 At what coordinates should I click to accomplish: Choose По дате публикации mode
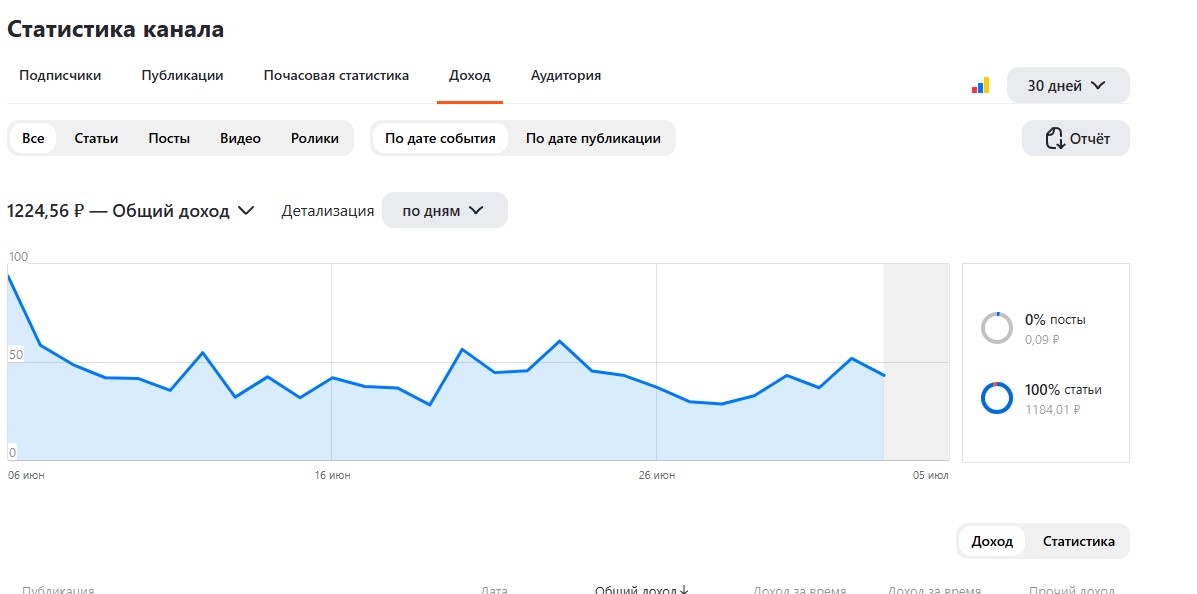pyautogui.click(x=593, y=138)
